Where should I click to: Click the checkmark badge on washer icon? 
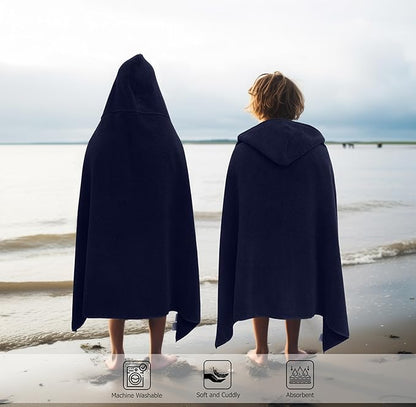(x=144, y=367)
